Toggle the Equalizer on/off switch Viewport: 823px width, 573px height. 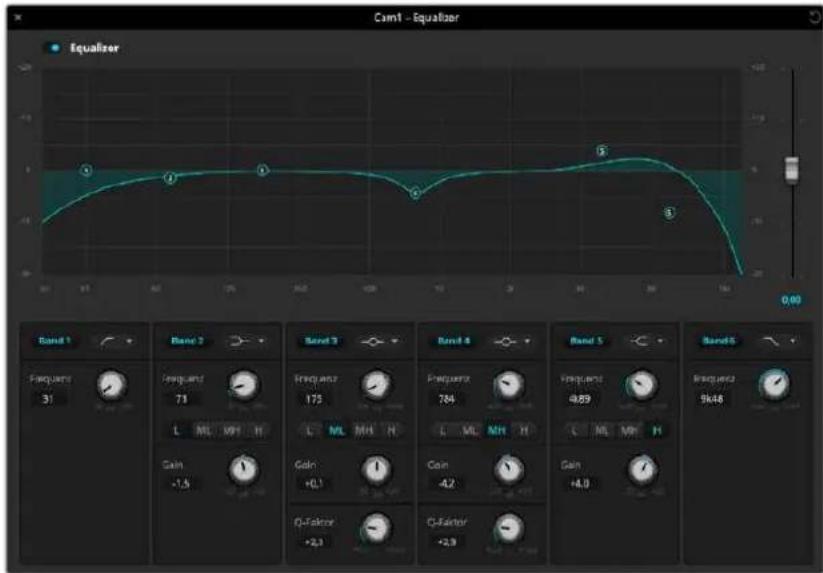point(54,48)
